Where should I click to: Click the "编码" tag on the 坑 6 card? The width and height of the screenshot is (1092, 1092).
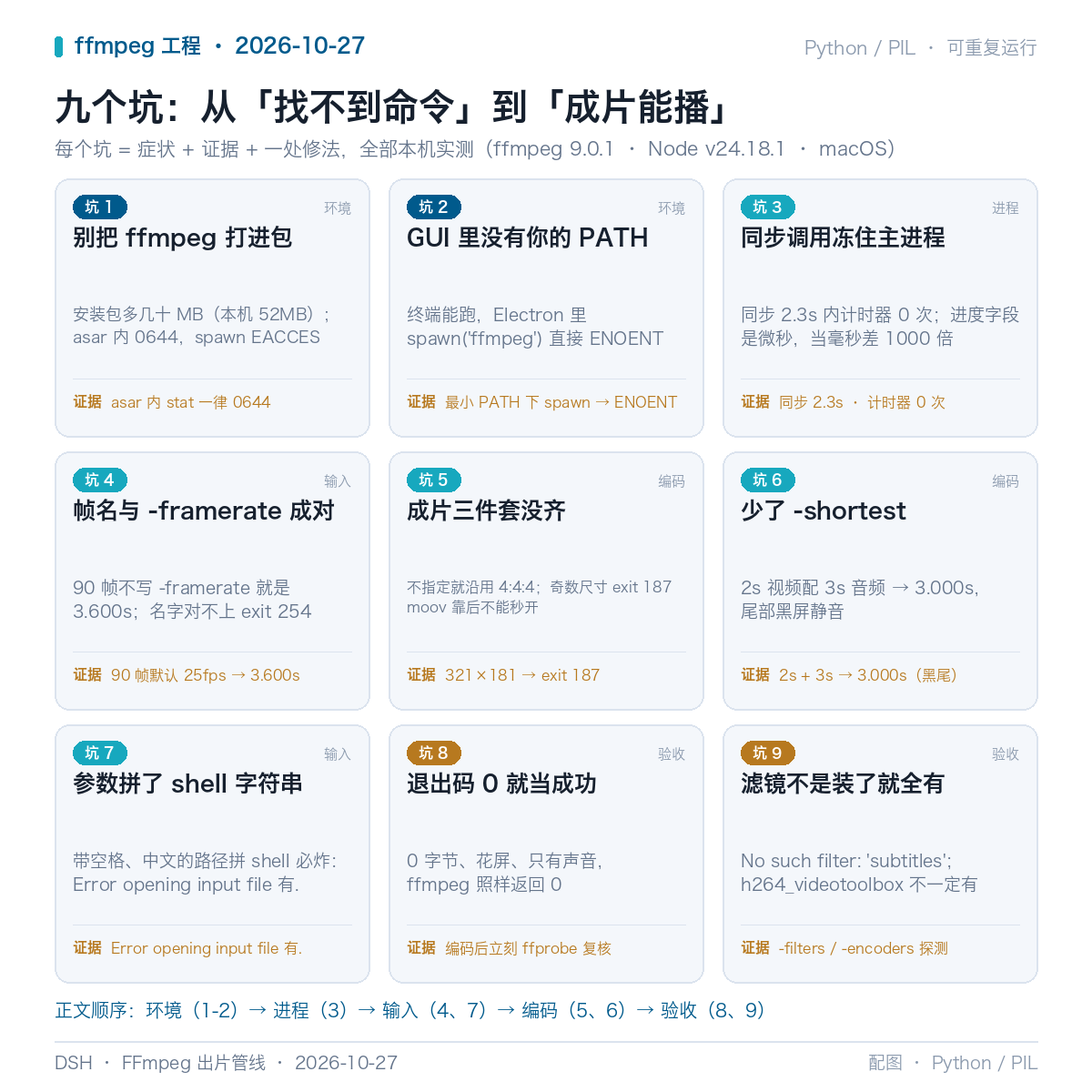[1006, 481]
